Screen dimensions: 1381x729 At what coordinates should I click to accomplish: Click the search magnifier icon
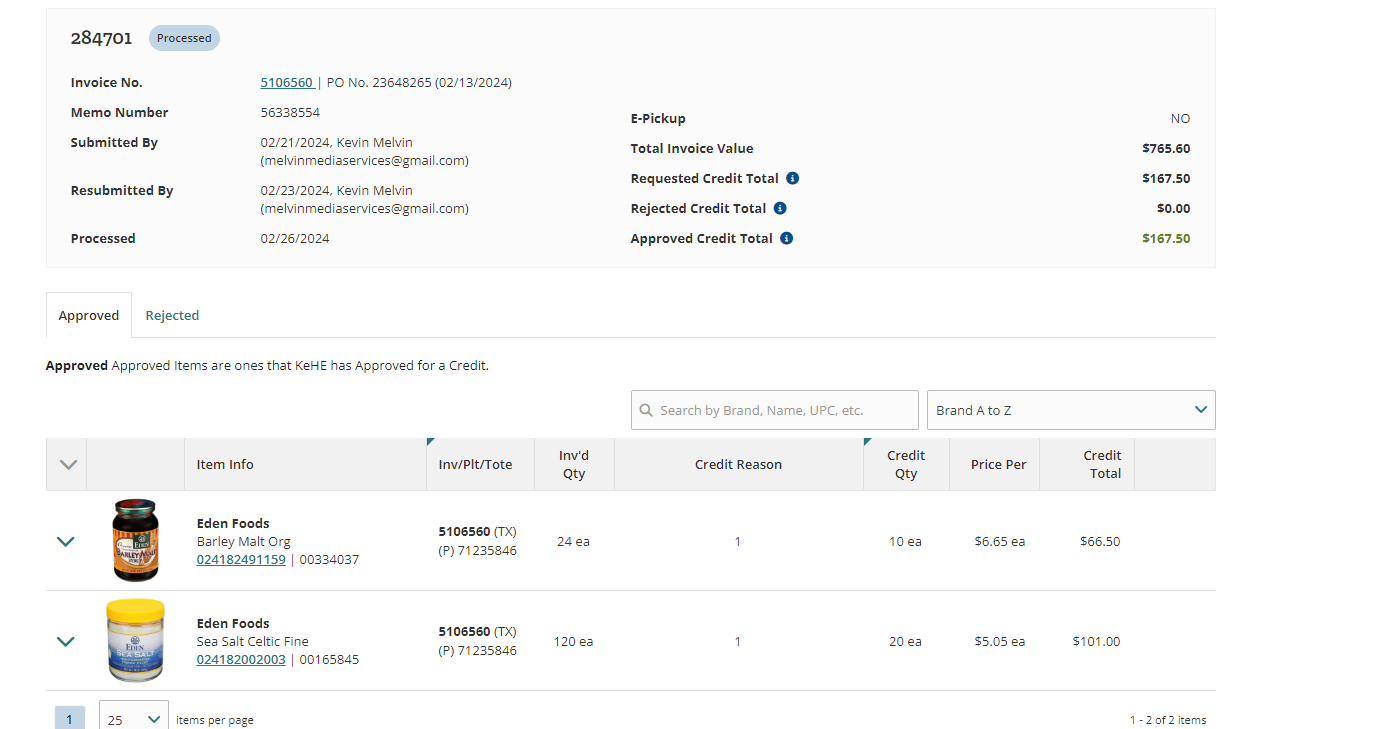(x=646, y=410)
